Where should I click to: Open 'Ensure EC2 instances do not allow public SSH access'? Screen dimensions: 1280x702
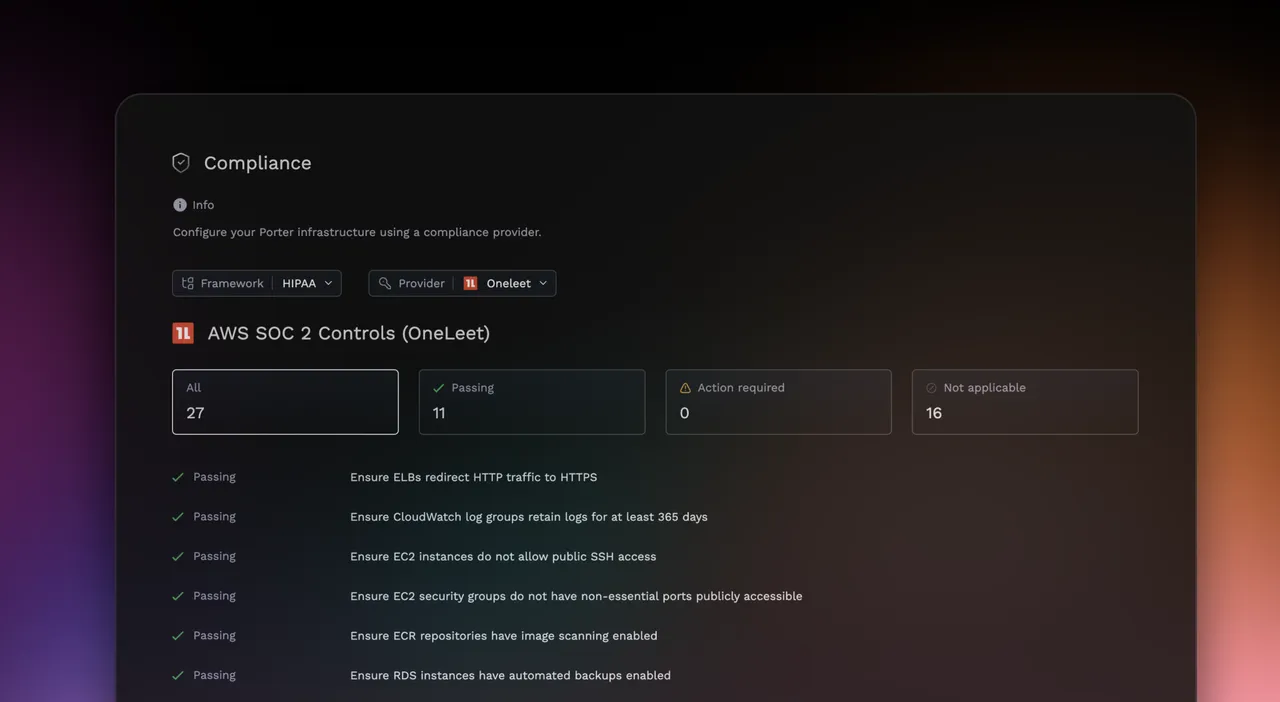[503, 556]
